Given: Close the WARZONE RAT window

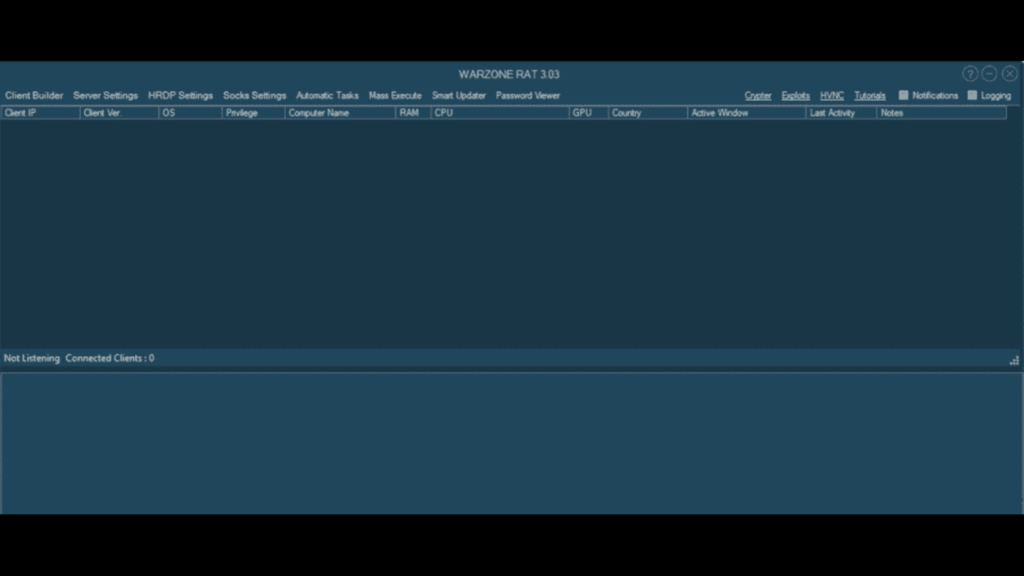Looking at the screenshot, I should coord(1010,74).
